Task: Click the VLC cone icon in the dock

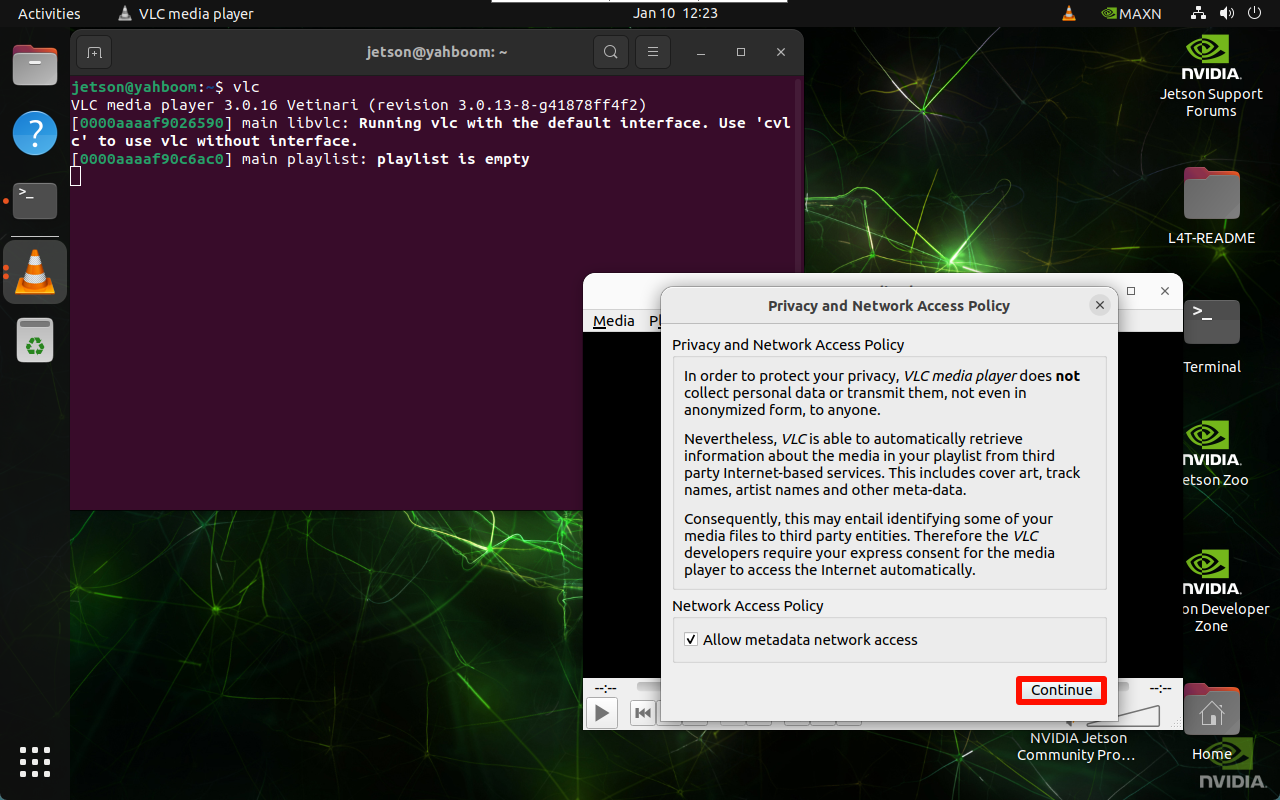Action: 35,272
